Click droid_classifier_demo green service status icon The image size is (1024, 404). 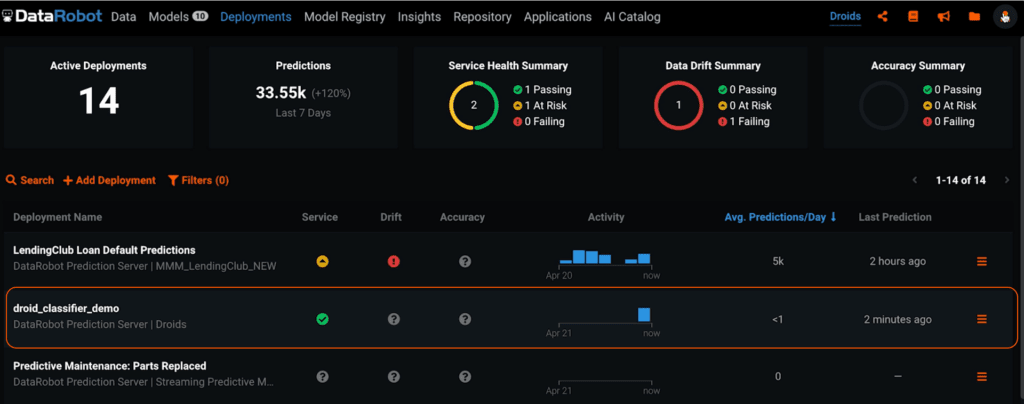323,319
